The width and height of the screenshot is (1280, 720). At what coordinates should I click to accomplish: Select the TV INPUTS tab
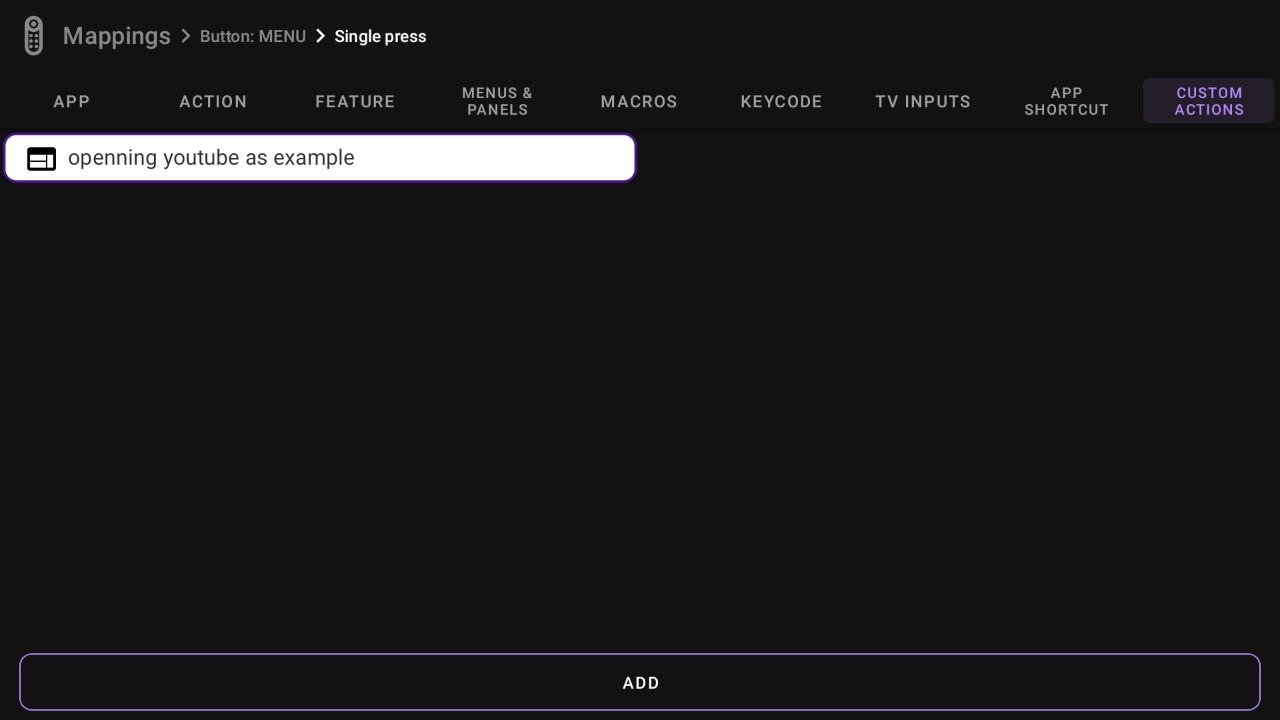pos(923,101)
